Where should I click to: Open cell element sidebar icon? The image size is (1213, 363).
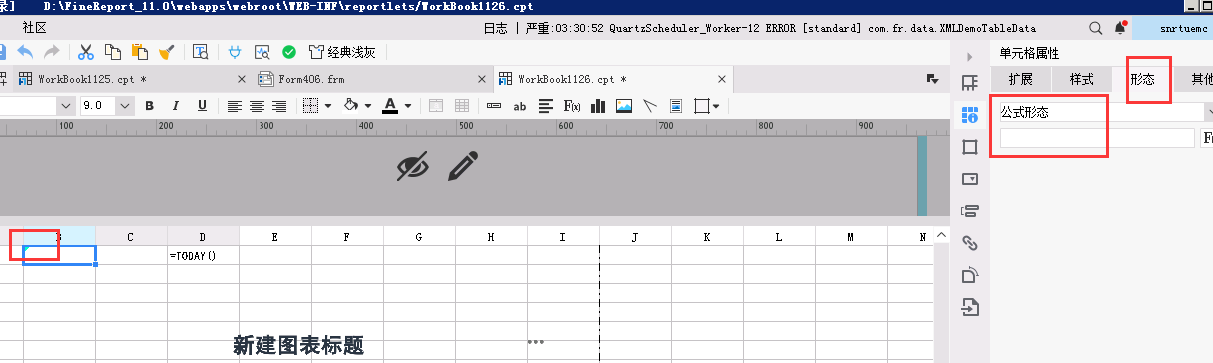coord(969,82)
